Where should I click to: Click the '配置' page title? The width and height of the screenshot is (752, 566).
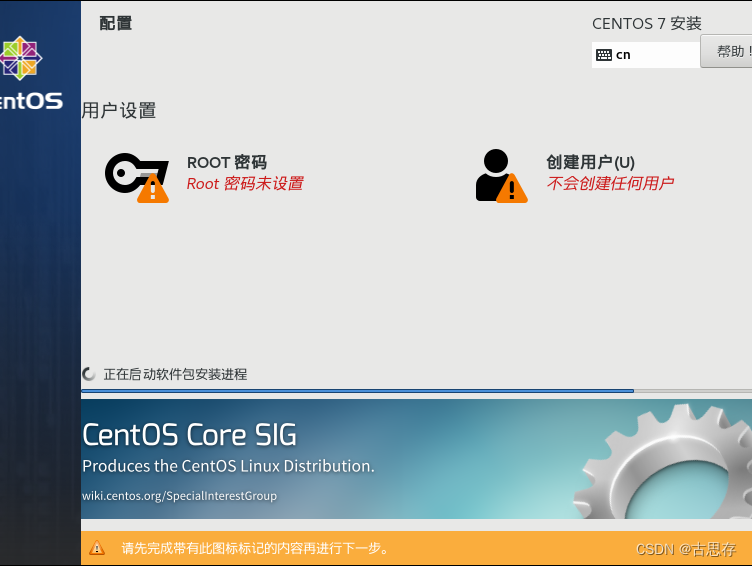point(116,23)
